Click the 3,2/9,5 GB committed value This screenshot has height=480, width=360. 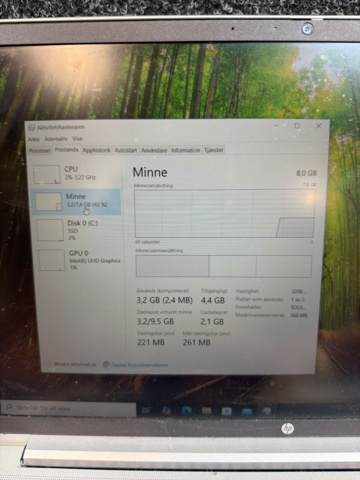pyautogui.click(x=155, y=321)
